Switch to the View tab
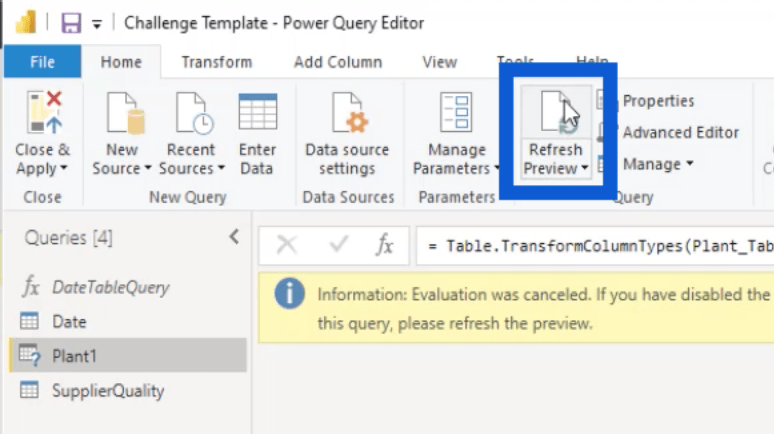 [x=439, y=62]
